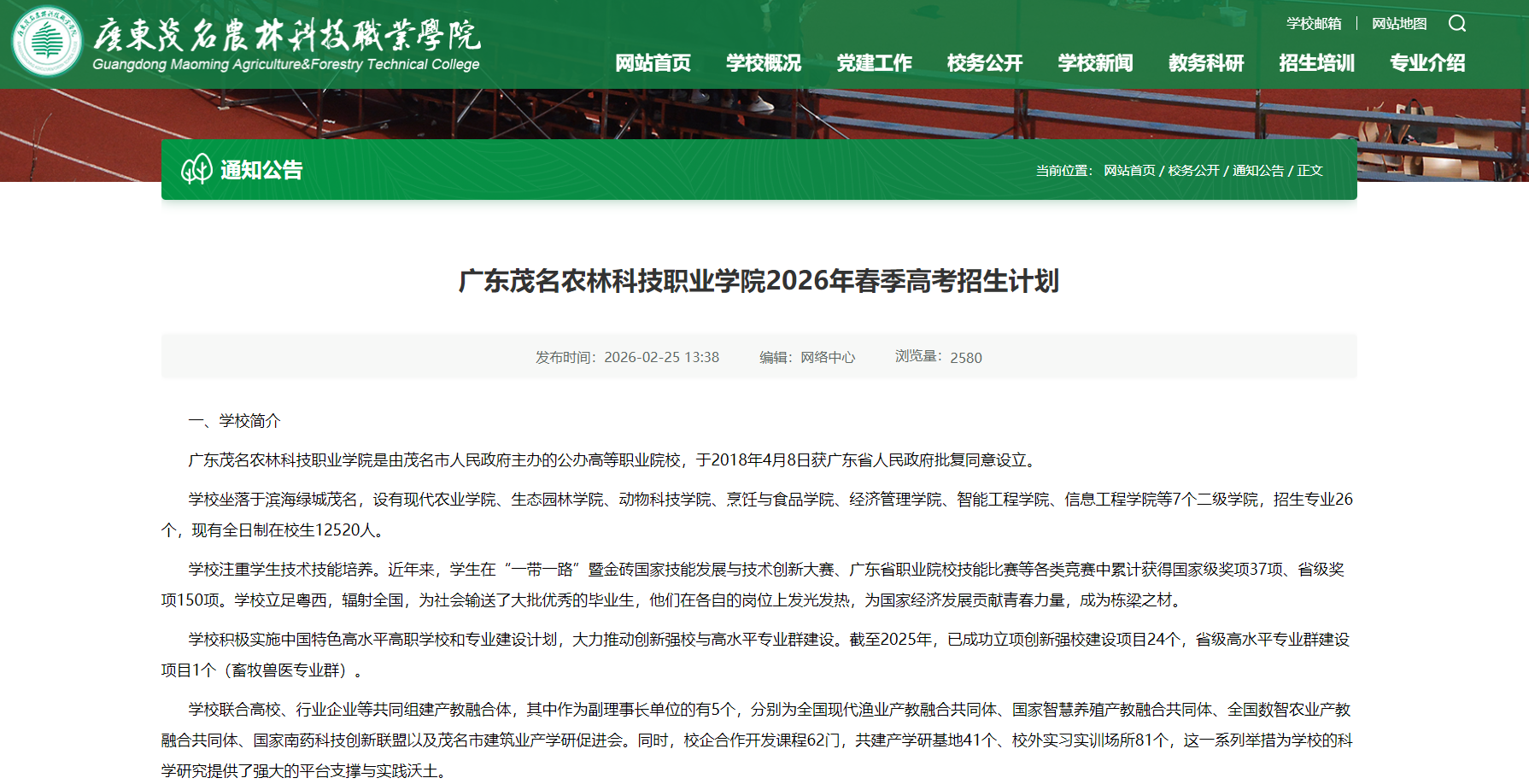1529x784 pixels.
Task: Click the search magnifier icon
Action: [x=1456, y=24]
